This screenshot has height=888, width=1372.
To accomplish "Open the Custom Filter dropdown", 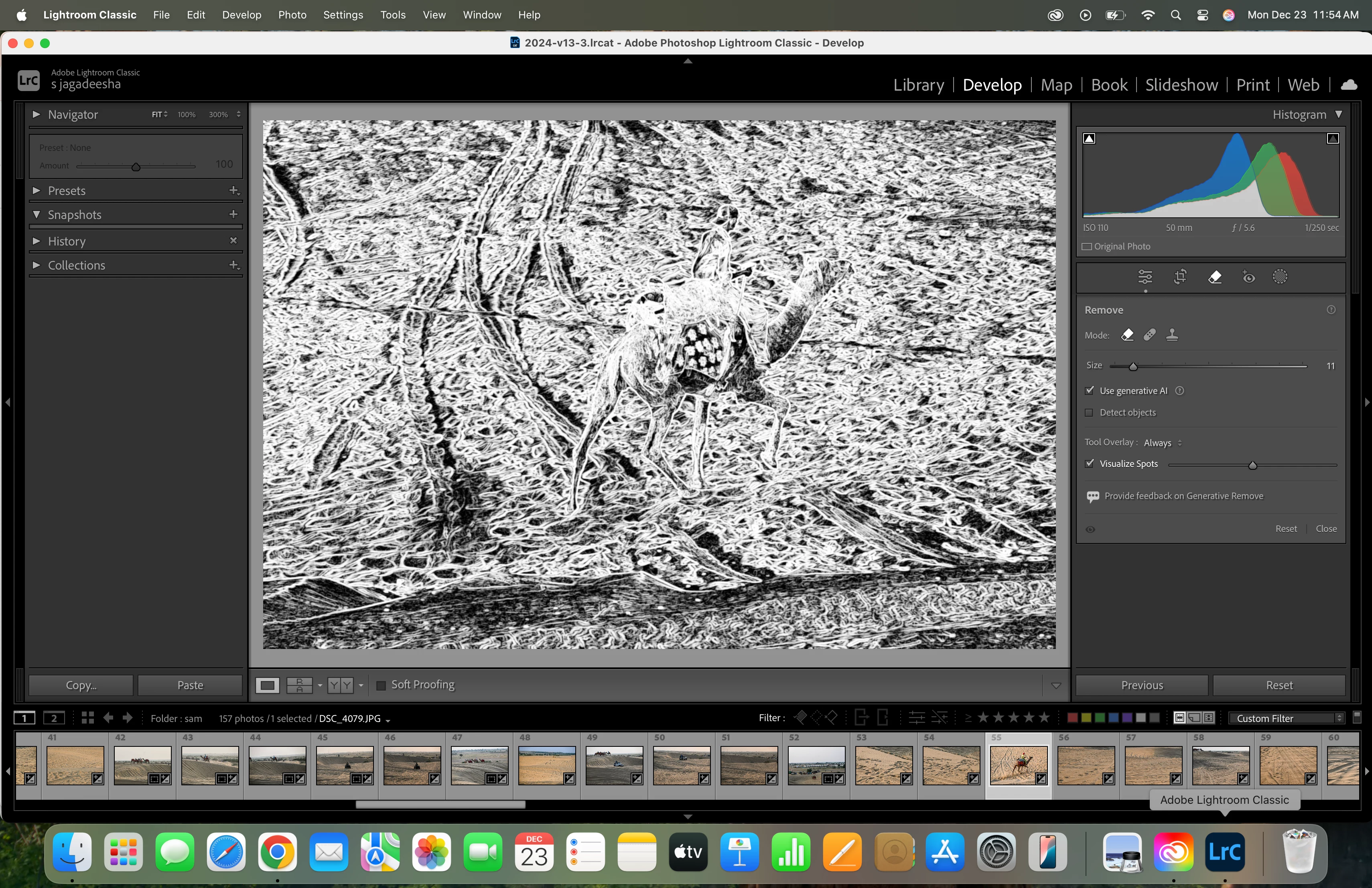I will (1286, 718).
